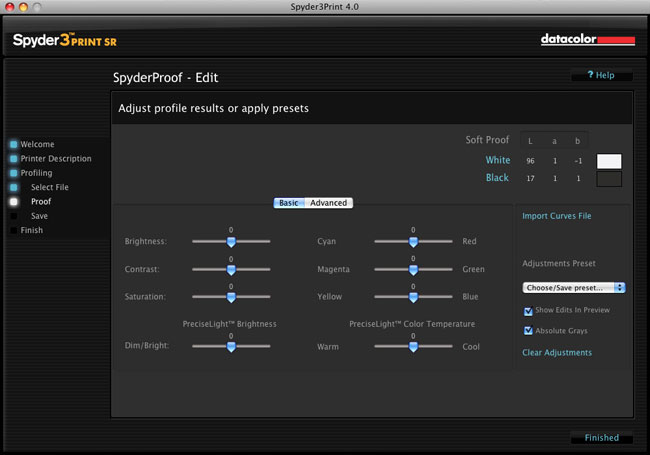This screenshot has width=650, height=455.
Task: Click the Black soft proof color swatch
Action: point(609,179)
